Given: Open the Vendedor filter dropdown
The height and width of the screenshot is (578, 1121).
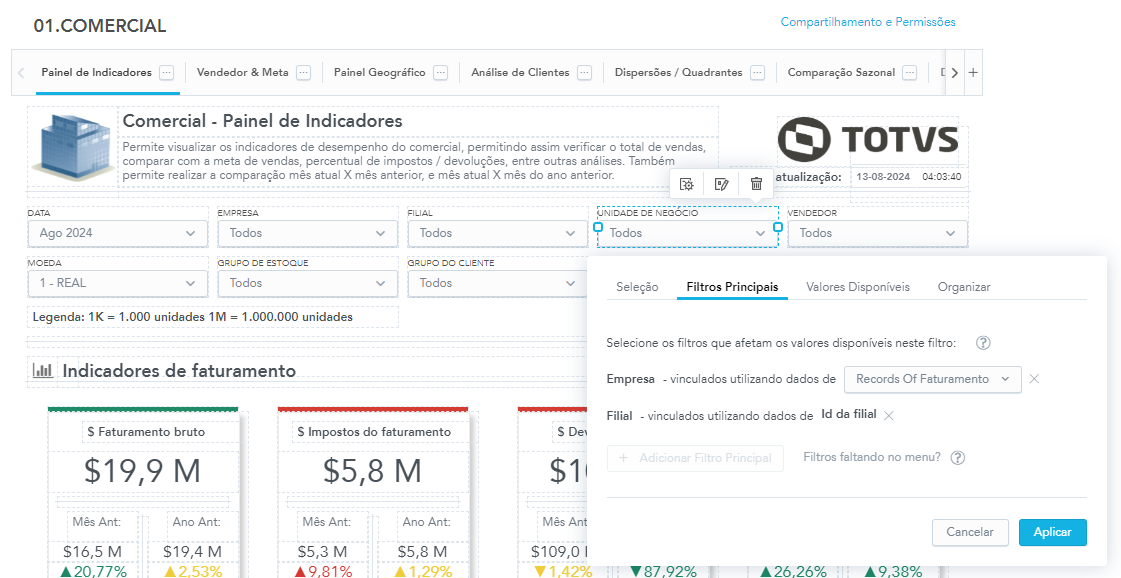Looking at the screenshot, I should pyautogui.click(x=877, y=233).
